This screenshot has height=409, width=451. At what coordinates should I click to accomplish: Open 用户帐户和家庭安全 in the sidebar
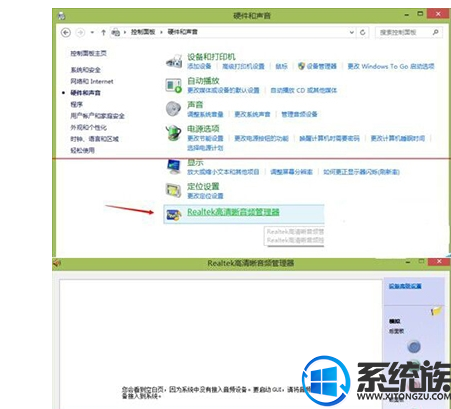(x=97, y=116)
